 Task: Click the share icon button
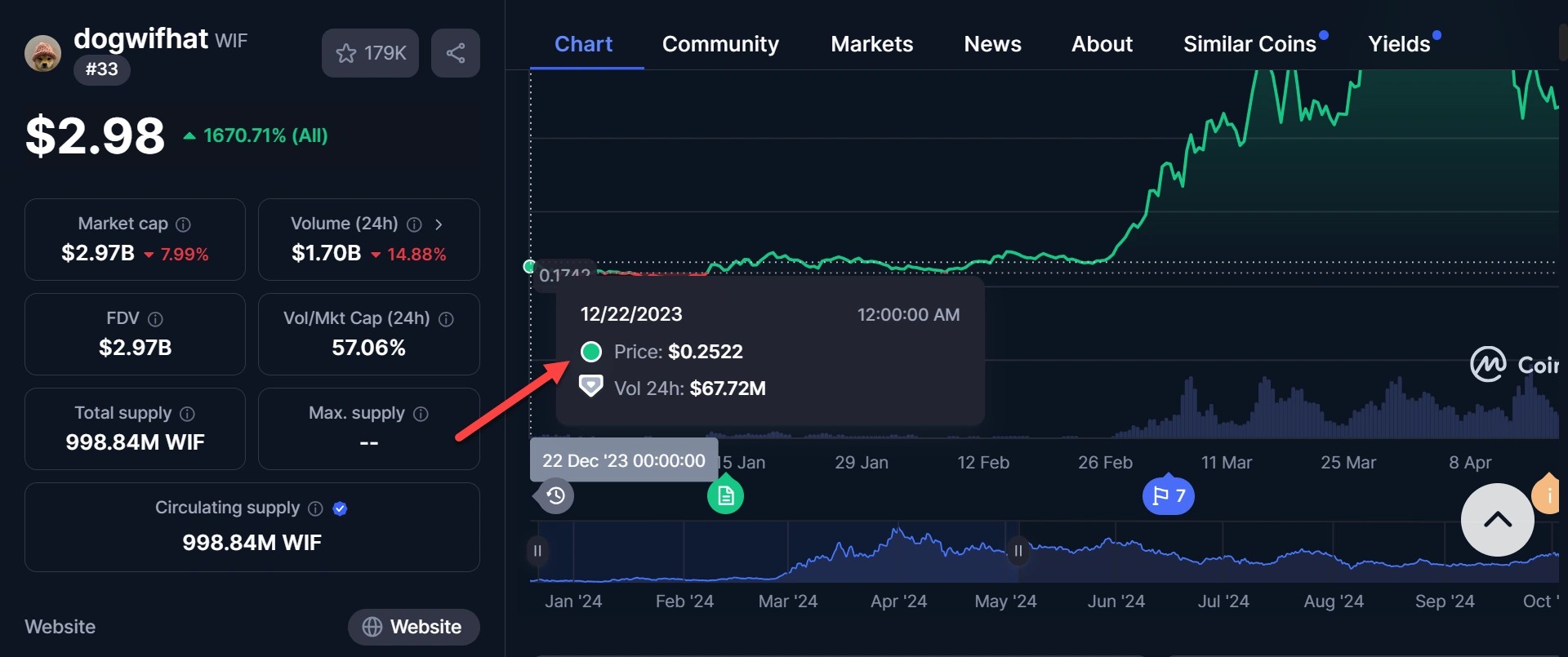pyautogui.click(x=455, y=53)
